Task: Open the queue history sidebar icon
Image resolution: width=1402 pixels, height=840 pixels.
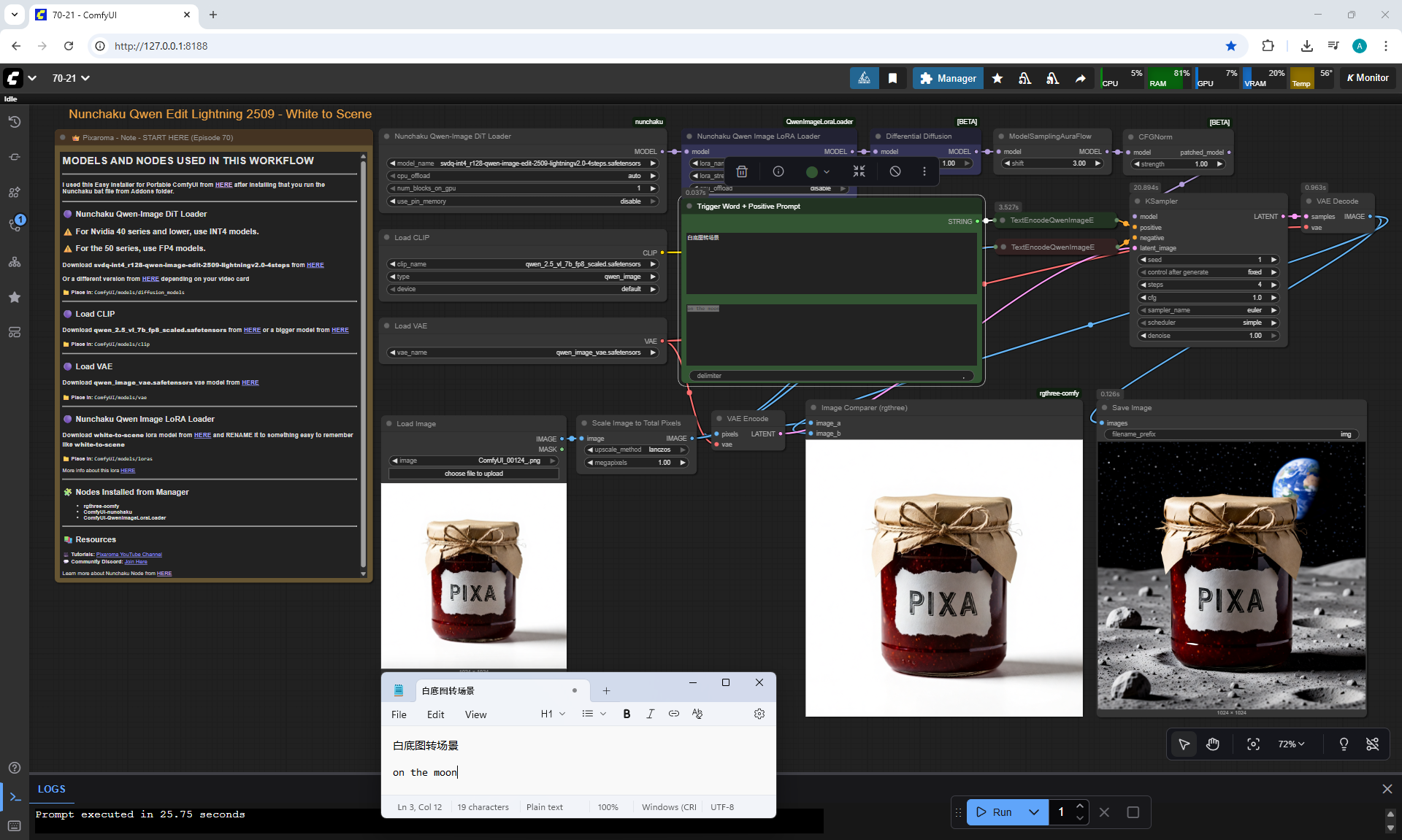Action: point(15,122)
